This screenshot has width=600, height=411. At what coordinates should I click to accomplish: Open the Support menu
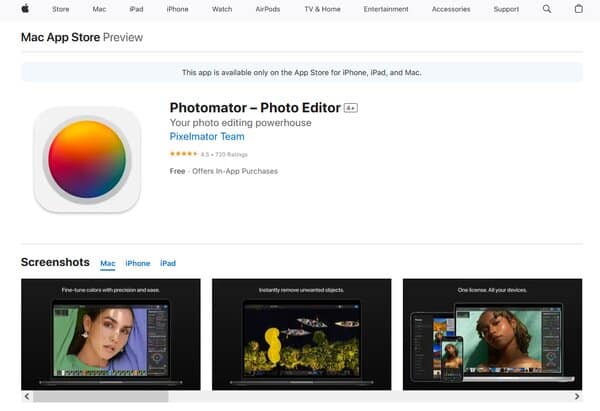506,9
